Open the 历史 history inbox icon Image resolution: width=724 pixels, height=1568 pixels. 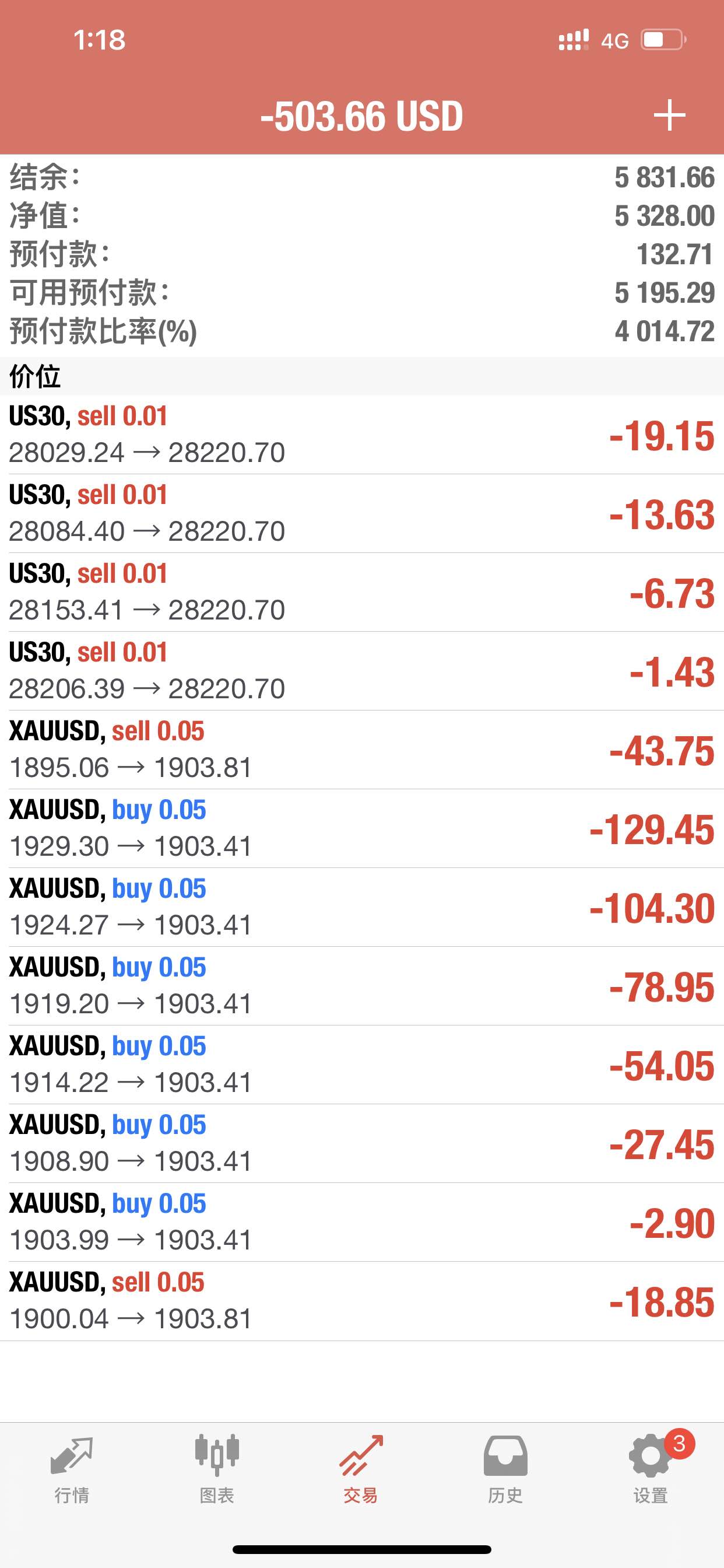pos(505,1456)
